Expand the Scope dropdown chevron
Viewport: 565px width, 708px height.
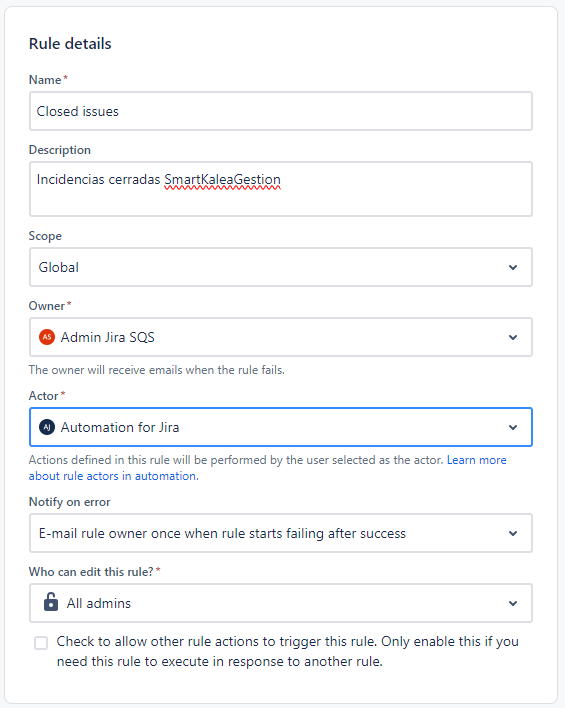513,267
